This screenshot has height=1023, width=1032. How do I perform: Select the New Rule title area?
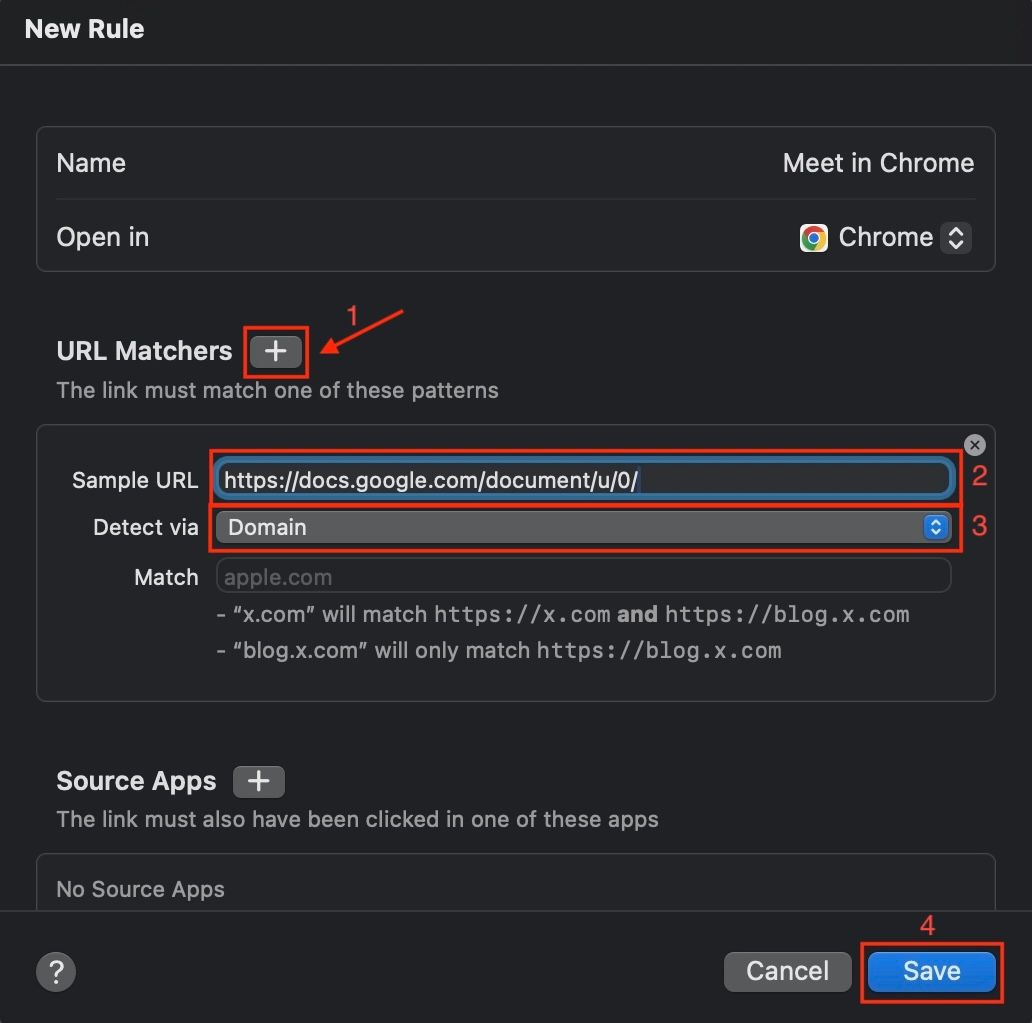(84, 29)
